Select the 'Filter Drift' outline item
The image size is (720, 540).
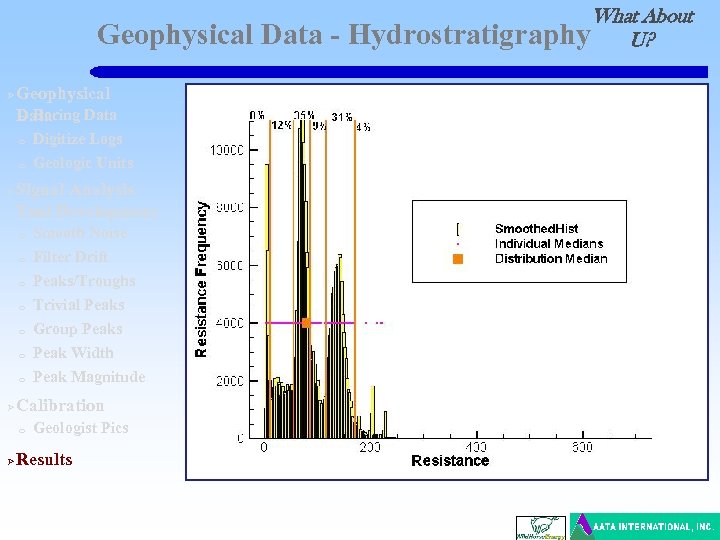[x=70, y=257]
